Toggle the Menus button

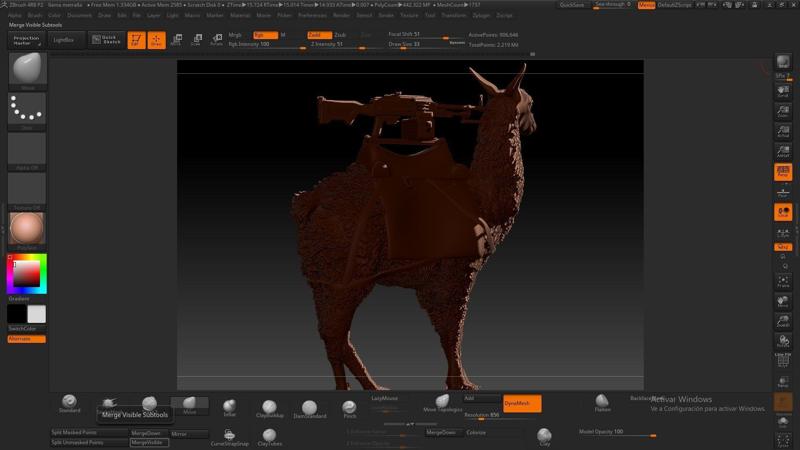click(646, 5)
